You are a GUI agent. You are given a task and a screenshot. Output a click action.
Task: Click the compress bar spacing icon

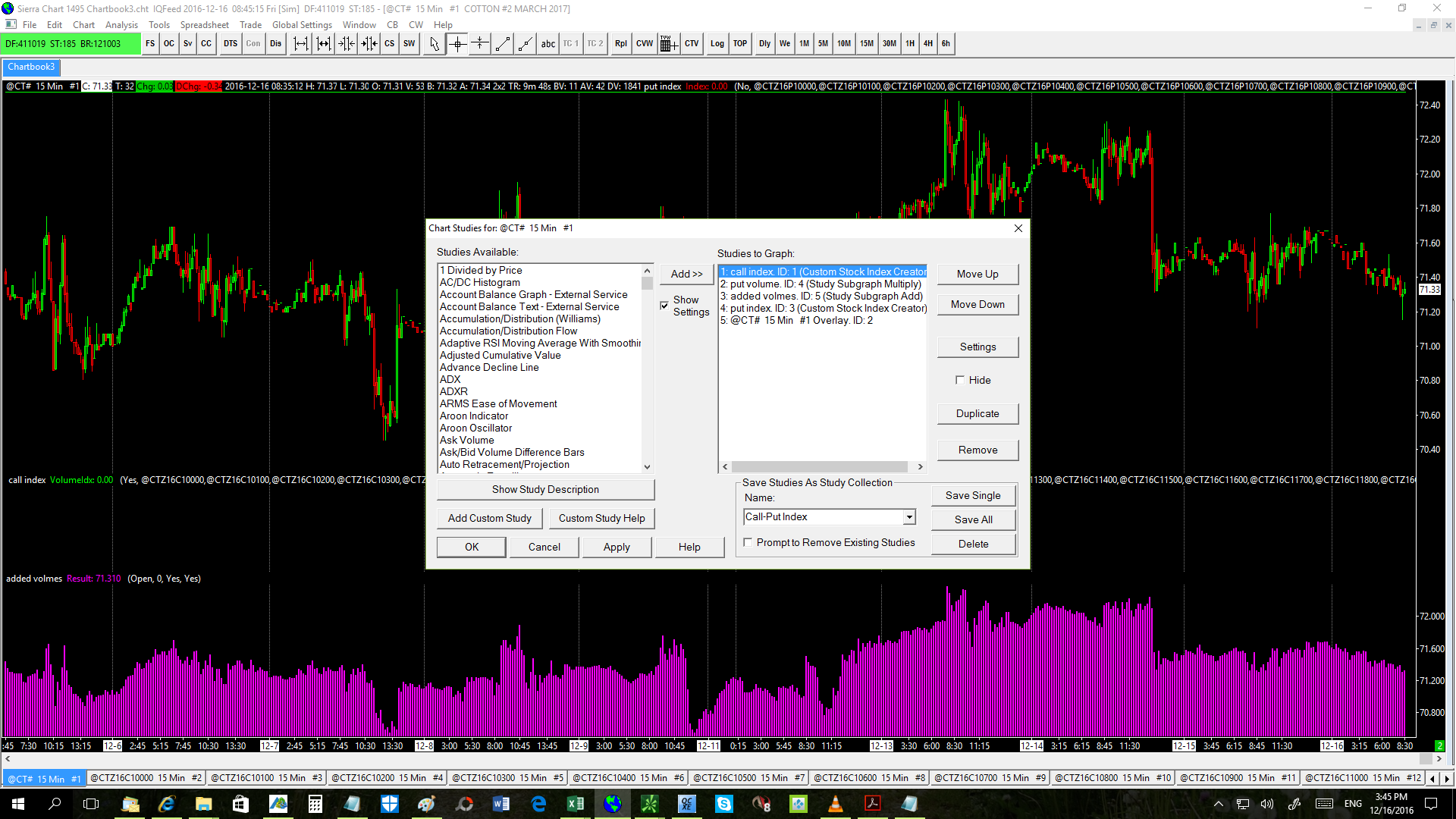coord(347,44)
